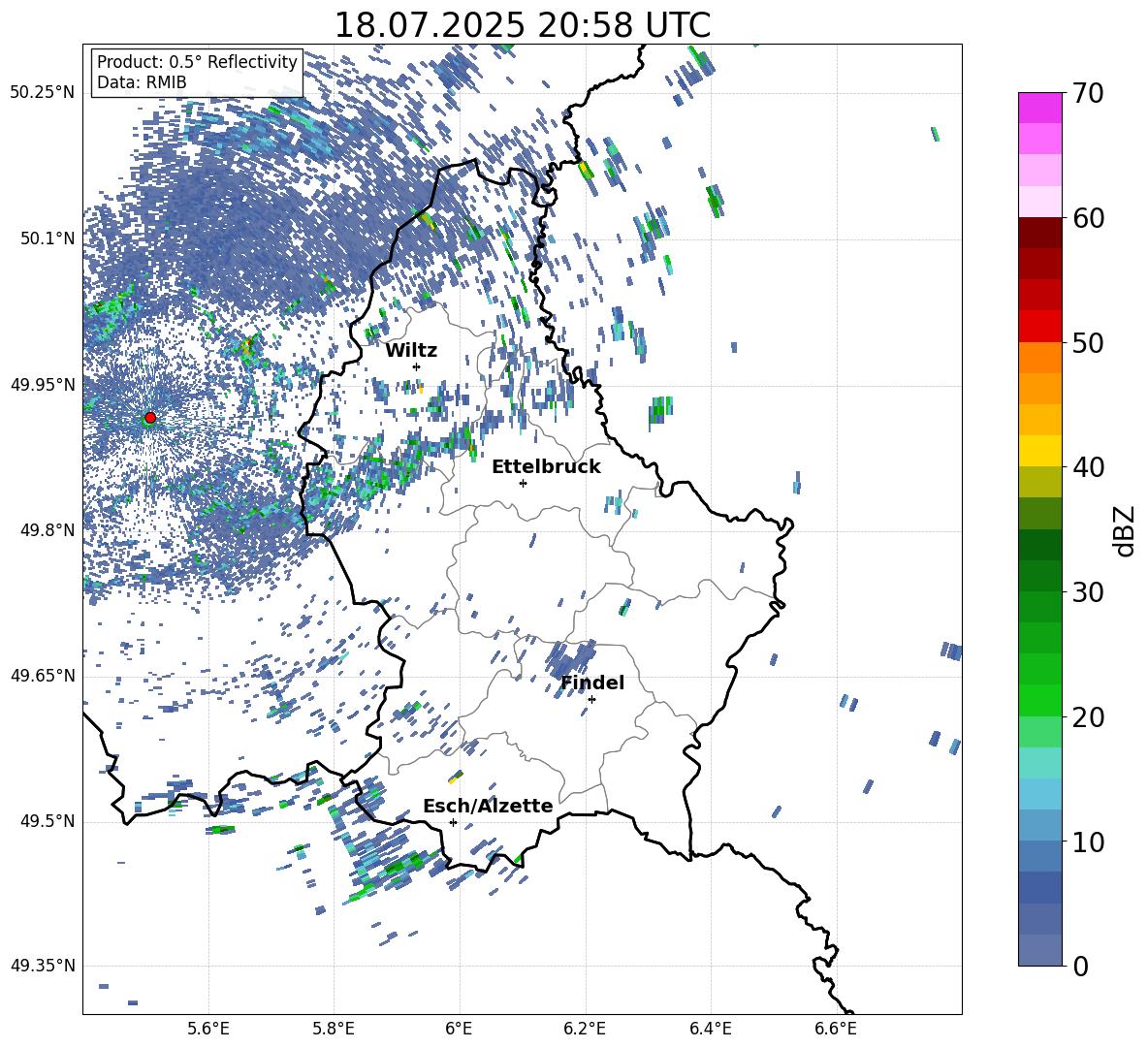Click the bright red colorbar segment just above 50

pos(1039,327)
